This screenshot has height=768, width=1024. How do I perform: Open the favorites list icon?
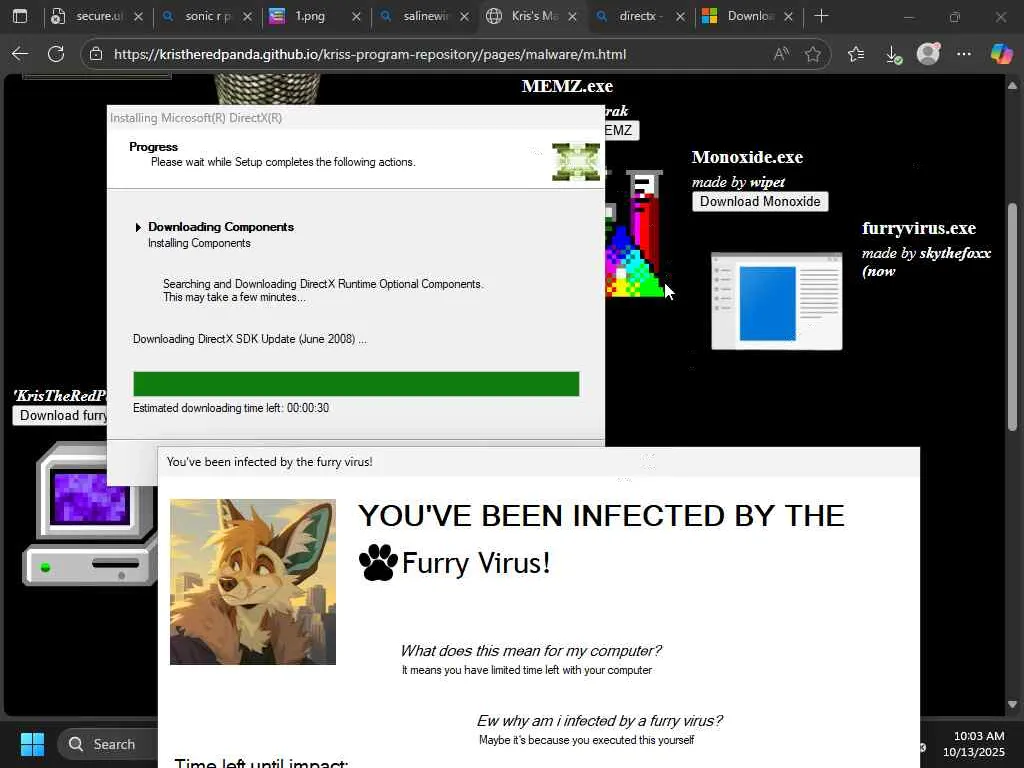pyautogui.click(x=856, y=54)
